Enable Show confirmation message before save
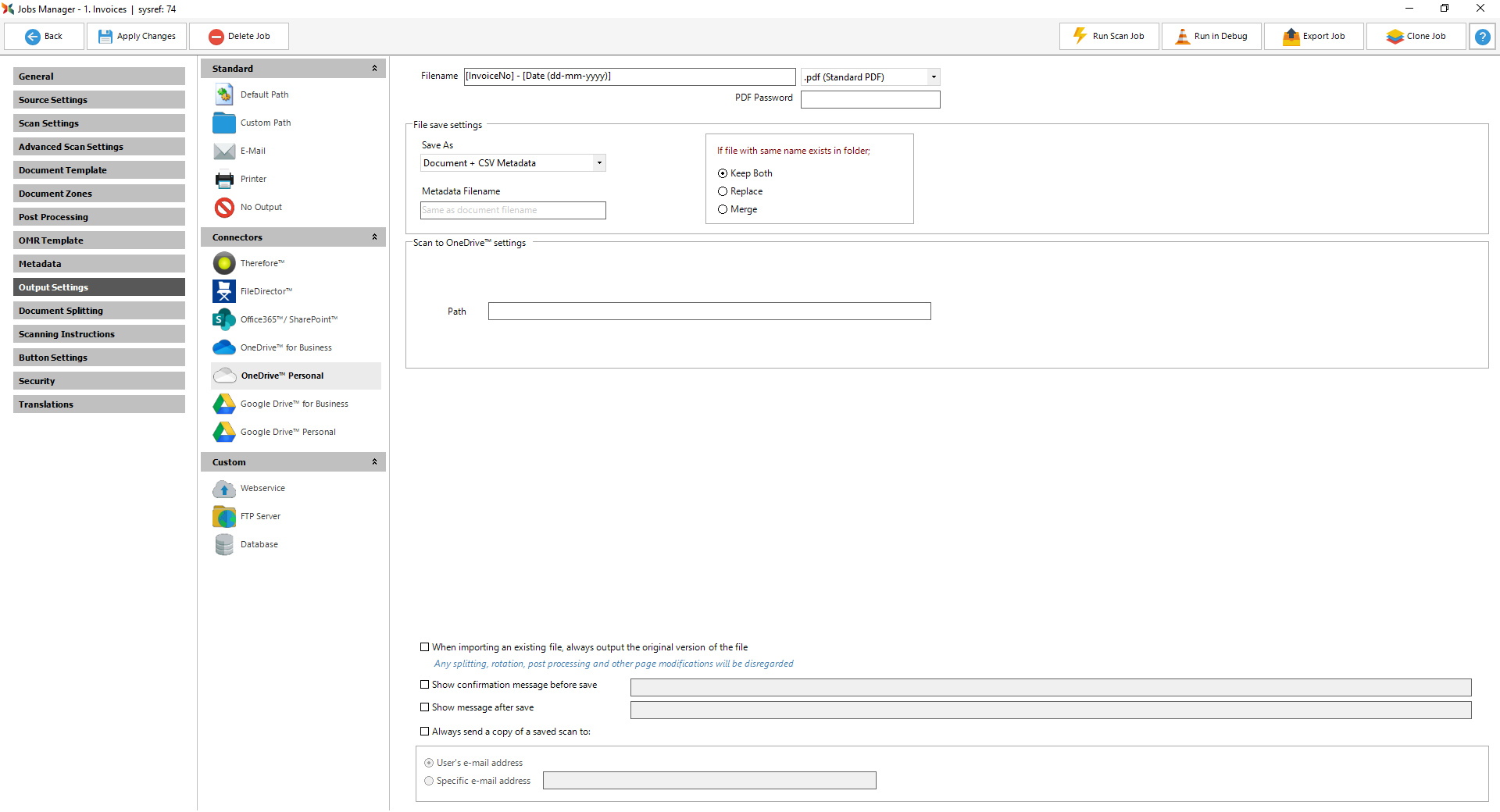 coord(425,685)
